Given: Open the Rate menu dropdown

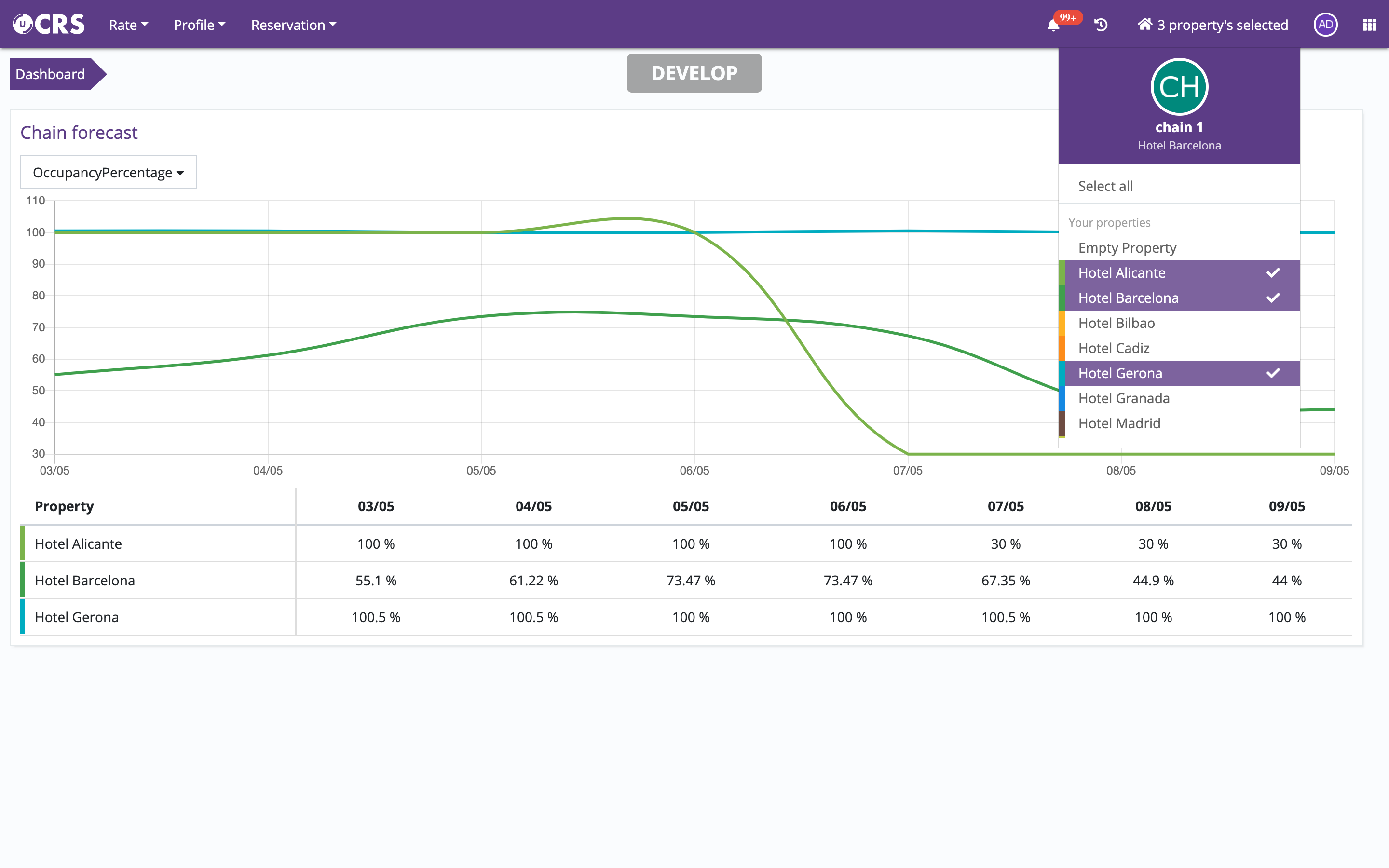Looking at the screenshot, I should coord(128,25).
